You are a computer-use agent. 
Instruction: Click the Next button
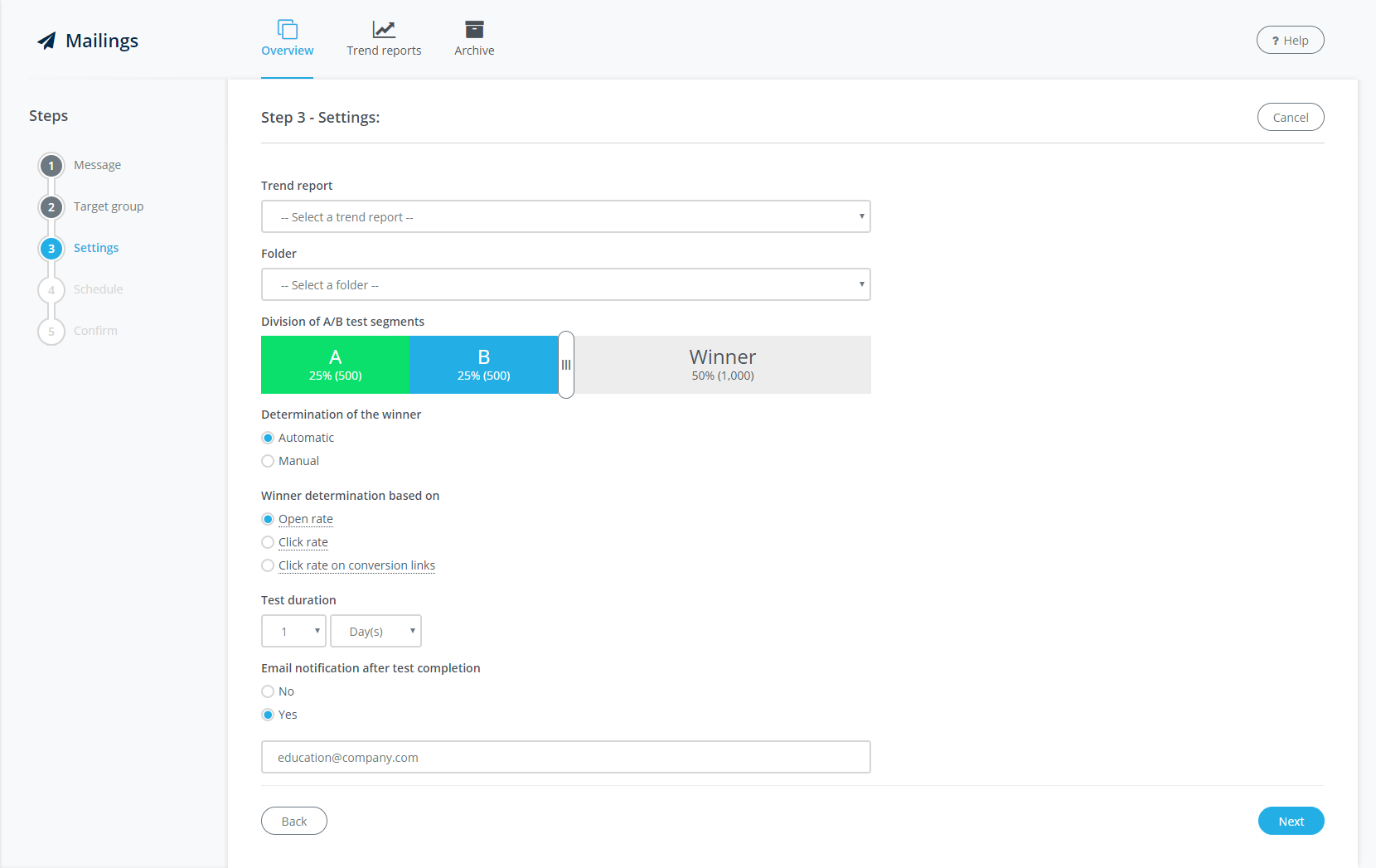(1291, 821)
